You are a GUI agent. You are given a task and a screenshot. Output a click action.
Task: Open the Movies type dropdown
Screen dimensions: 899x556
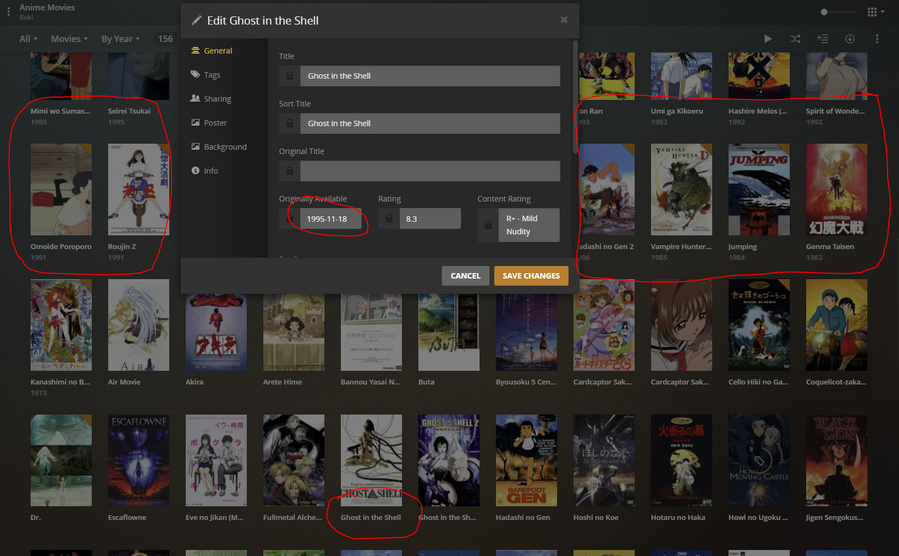pyautogui.click(x=69, y=38)
